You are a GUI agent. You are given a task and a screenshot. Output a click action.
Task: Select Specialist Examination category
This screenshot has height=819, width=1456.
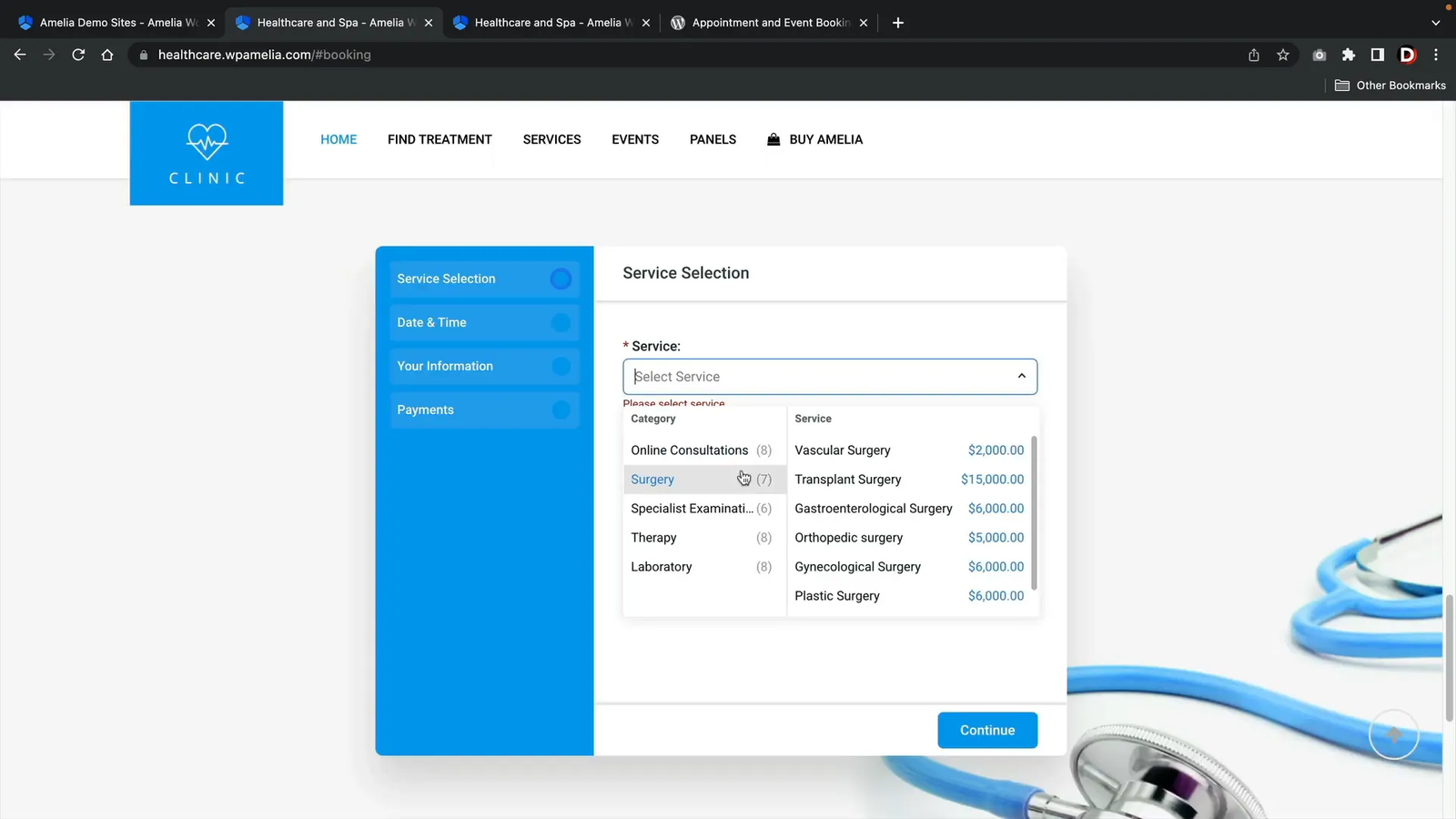(x=704, y=509)
